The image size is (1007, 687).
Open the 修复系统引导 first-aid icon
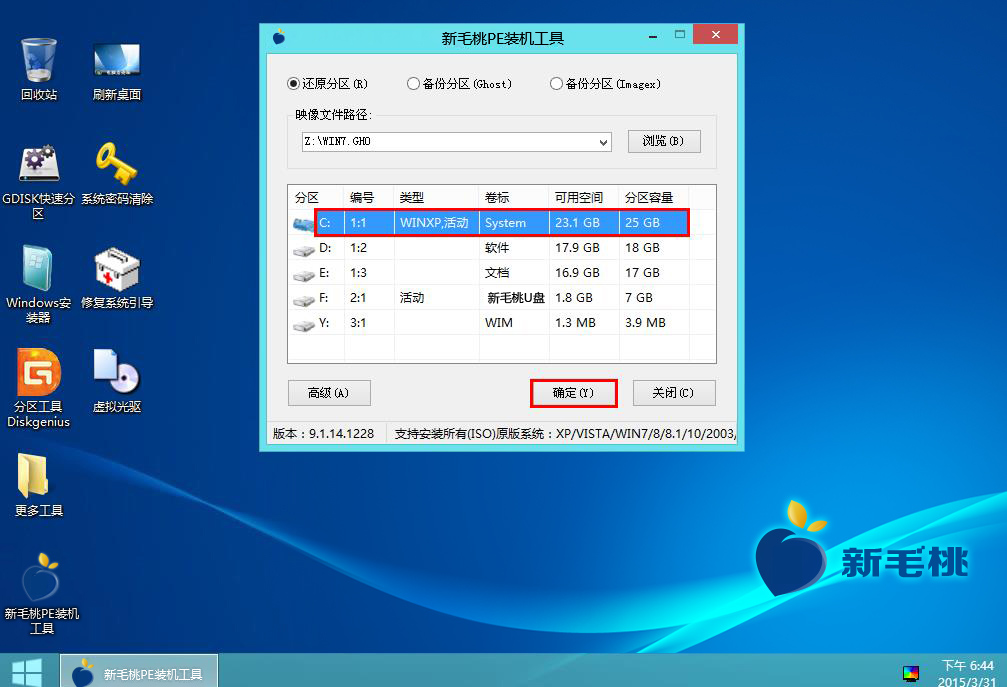(116, 277)
